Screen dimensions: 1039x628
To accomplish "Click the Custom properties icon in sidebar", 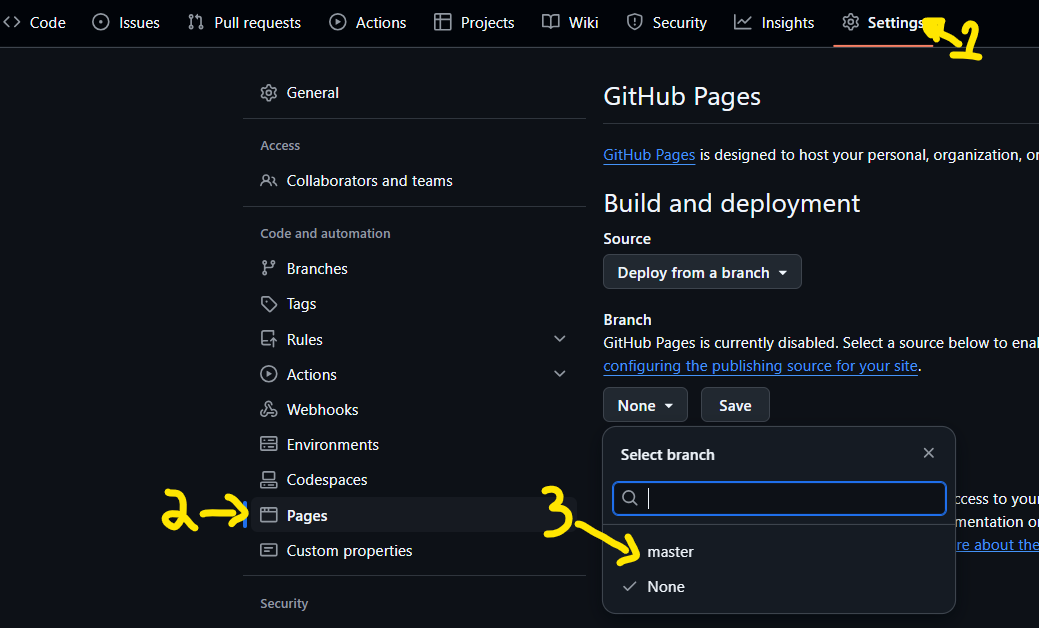I will coord(268,551).
